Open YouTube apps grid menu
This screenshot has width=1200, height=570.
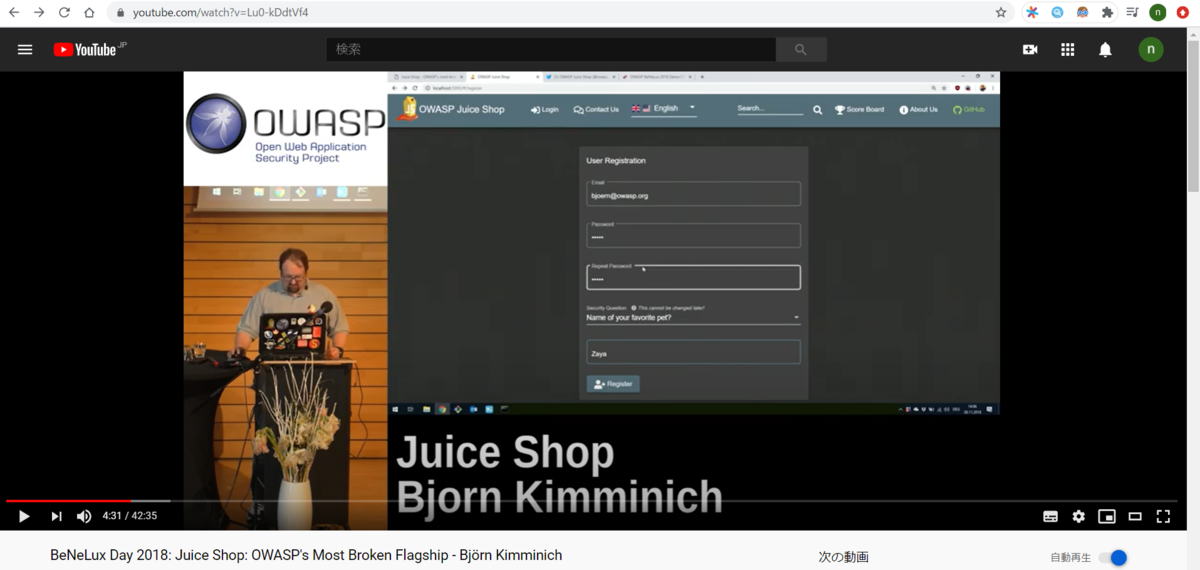pyautogui.click(x=1067, y=49)
